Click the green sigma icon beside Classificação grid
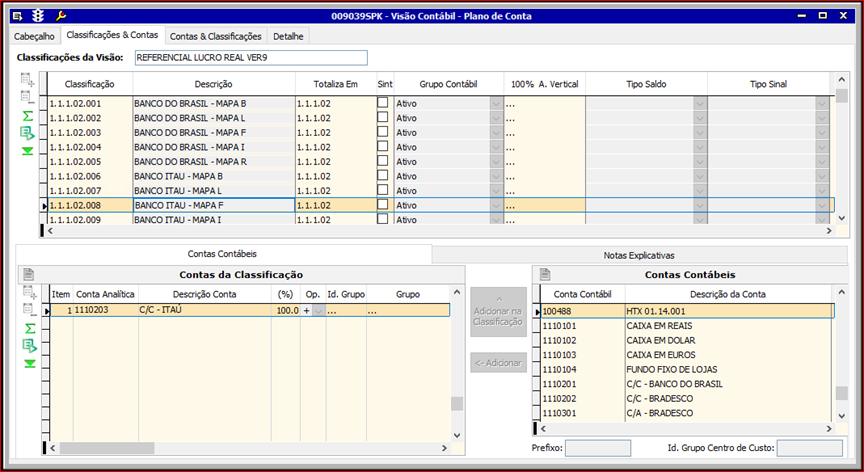This screenshot has width=864, height=472. (x=28, y=117)
